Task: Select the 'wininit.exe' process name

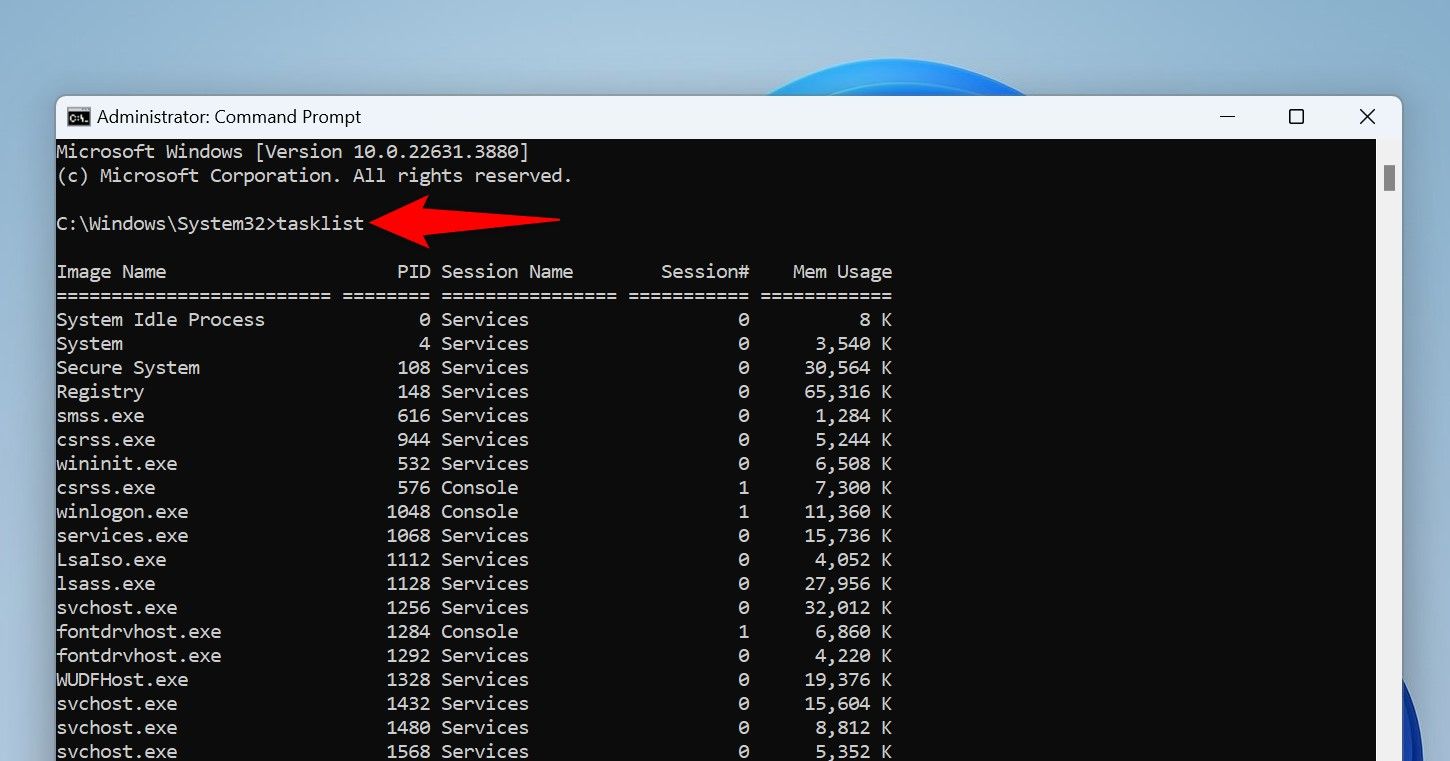Action: pyautogui.click(x=117, y=464)
